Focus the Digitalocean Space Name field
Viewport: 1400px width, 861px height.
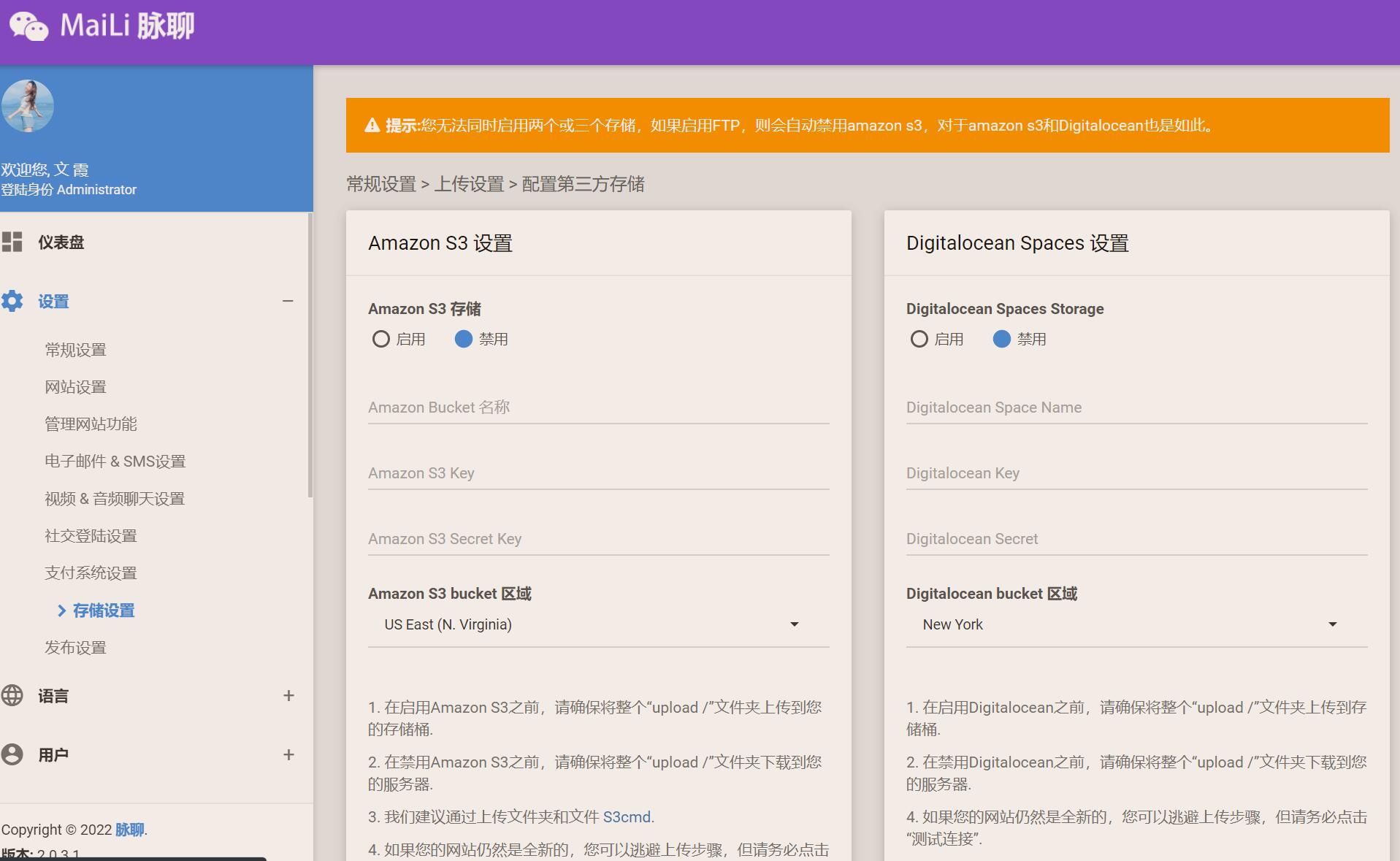[x=1137, y=407]
